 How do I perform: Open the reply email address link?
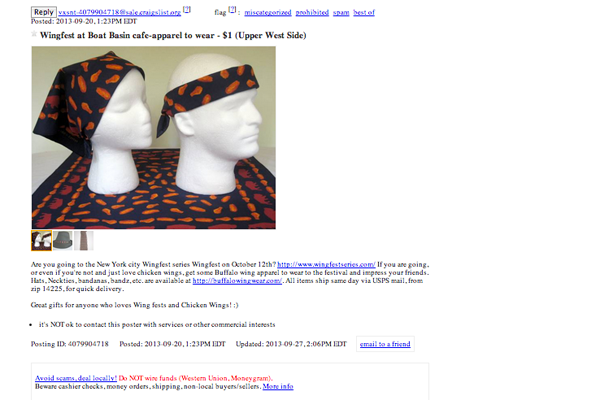[x=119, y=13]
